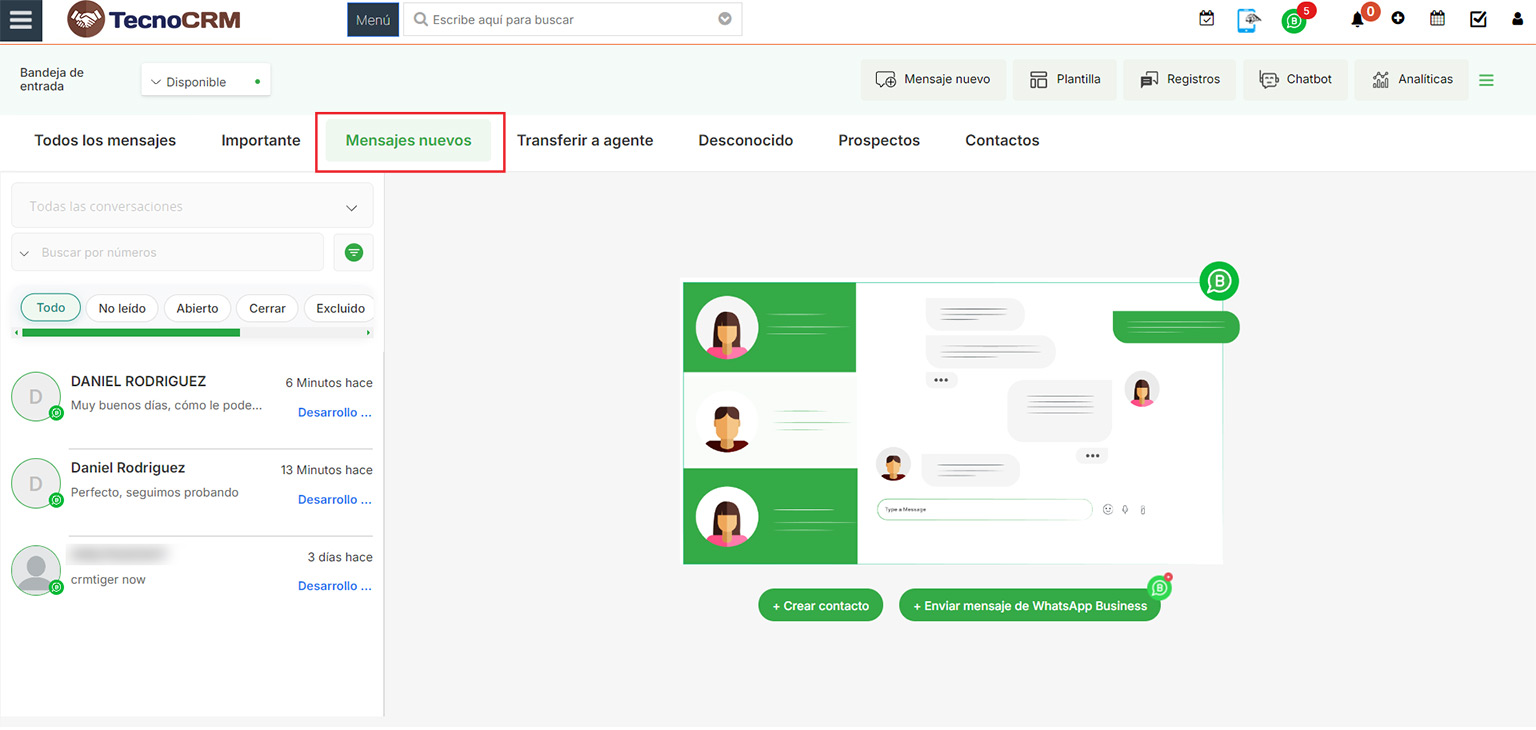
Task: Click the checkbox tasks icon in header
Action: [x=1478, y=19]
